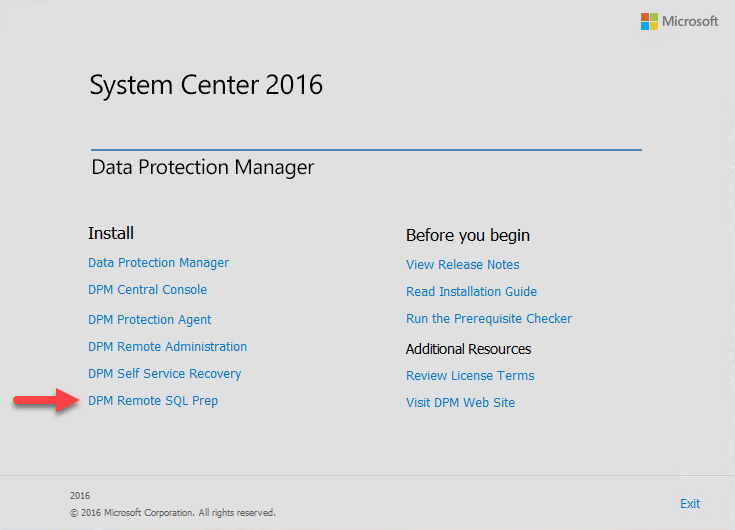The height and width of the screenshot is (530, 735).
Task: Run the Prerequisite Checker
Action: point(489,319)
